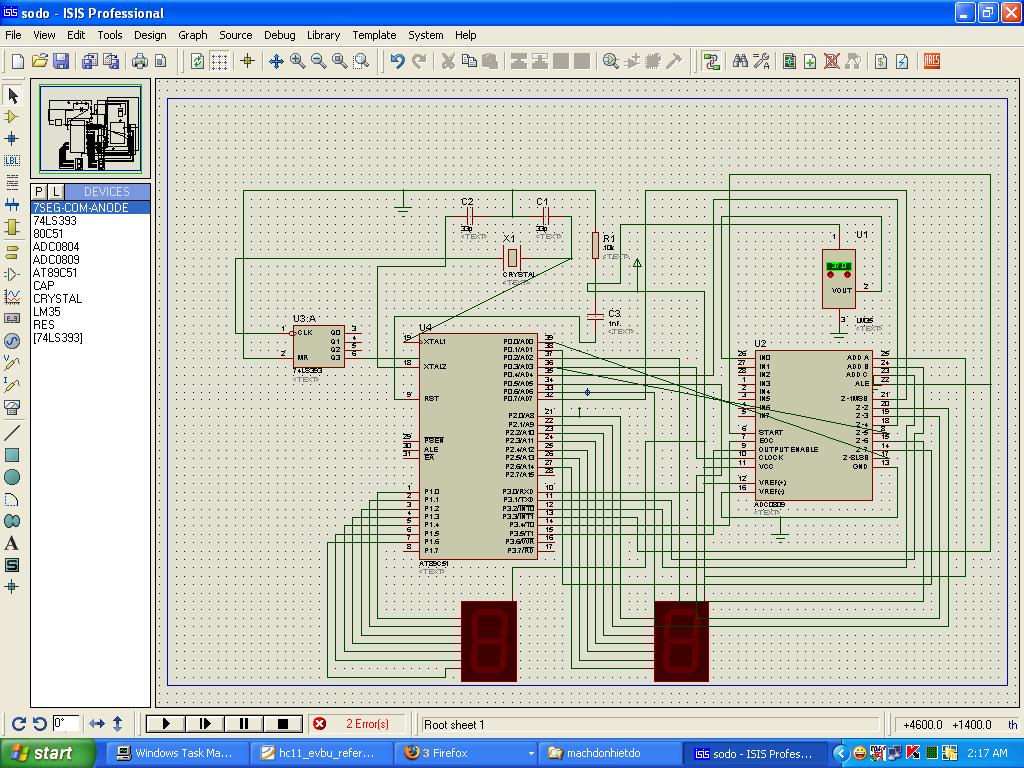Toggle the grid display button
The width and height of the screenshot is (1024, 768).
tap(219, 61)
